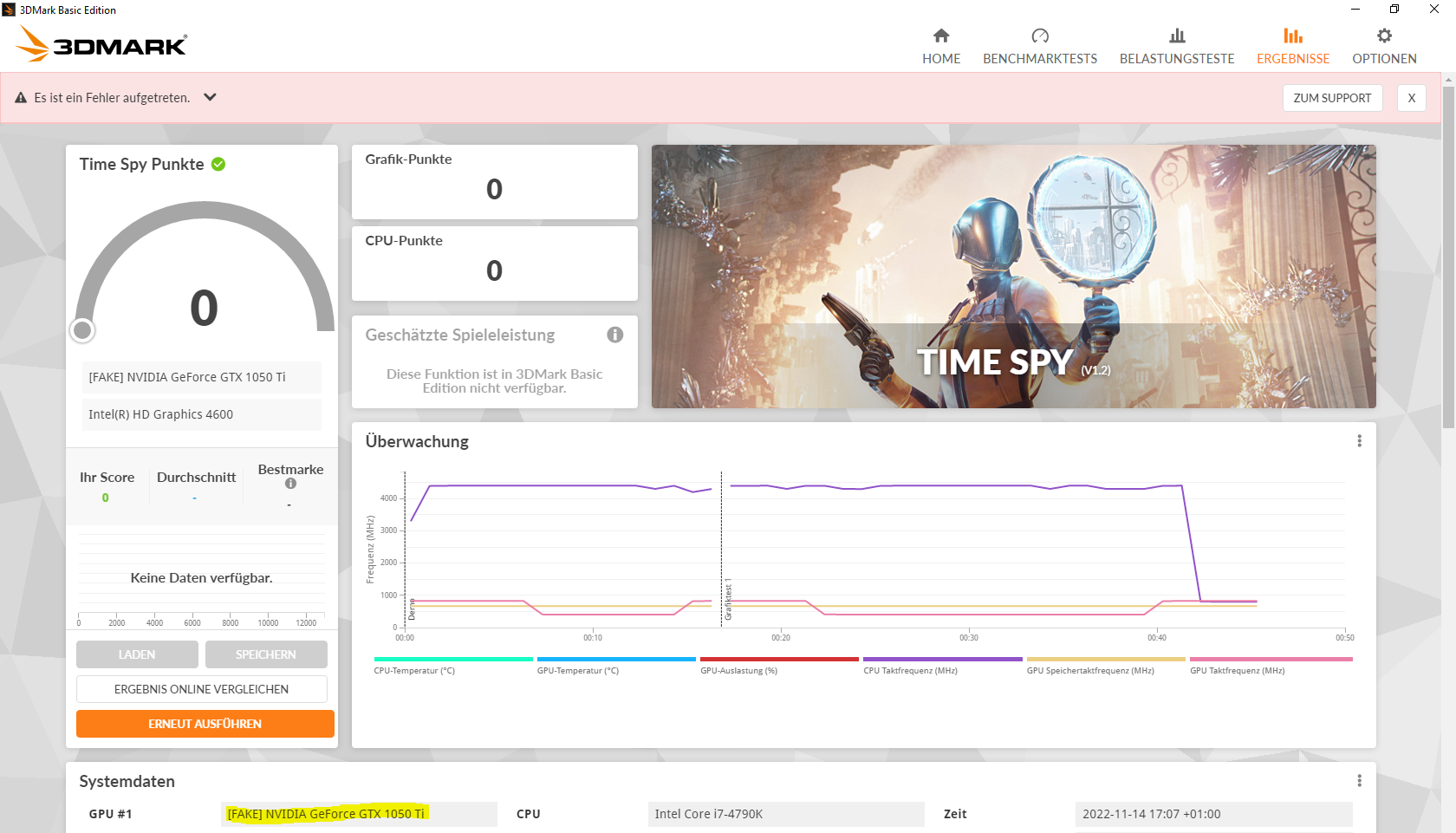1456x833 pixels.
Task: Dismiss the error banner with X
Action: click(1412, 98)
